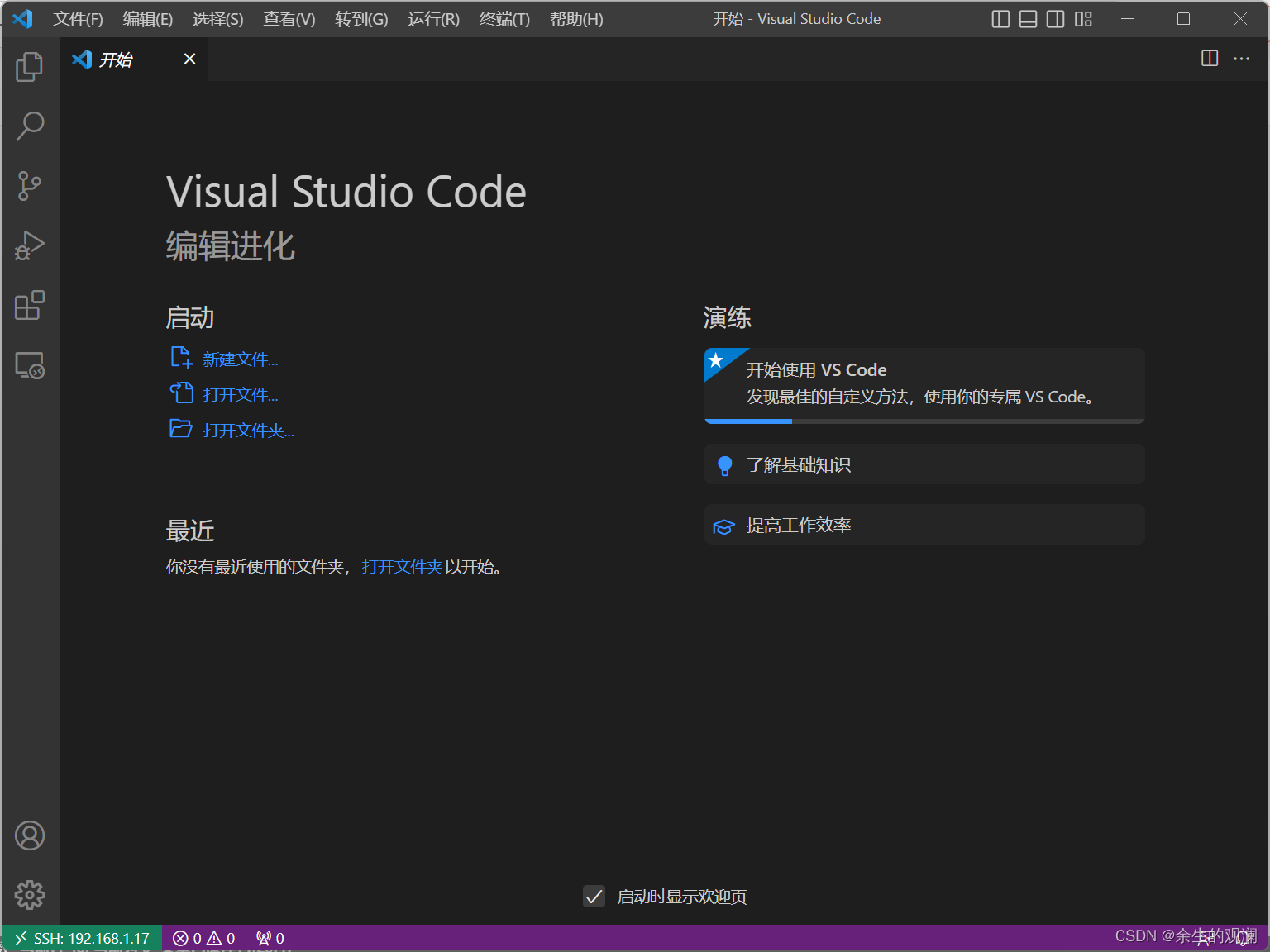Click the new file icon beside 新建文件
This screenshot has height=952, width=1270.
click(x=181, y=358)
